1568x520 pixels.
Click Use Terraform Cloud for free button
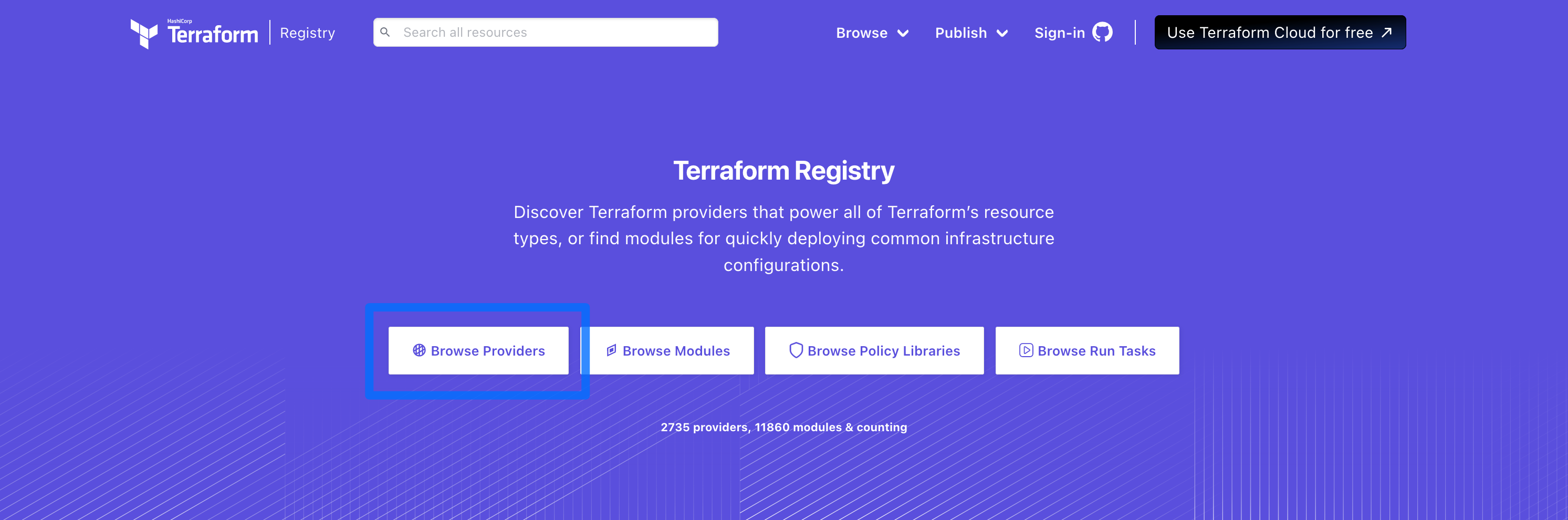pyautogui.click(x=1280, y=32)
